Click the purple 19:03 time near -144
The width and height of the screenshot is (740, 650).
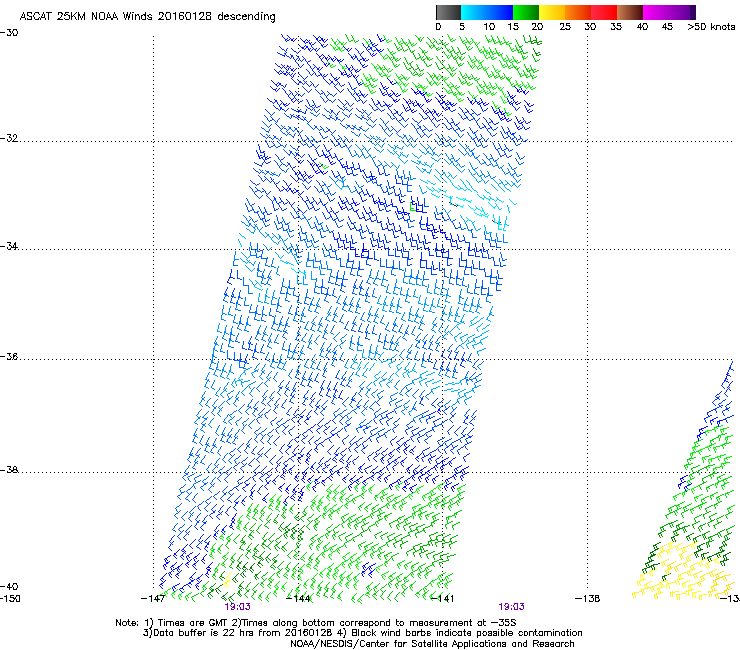tap(237, 607)
